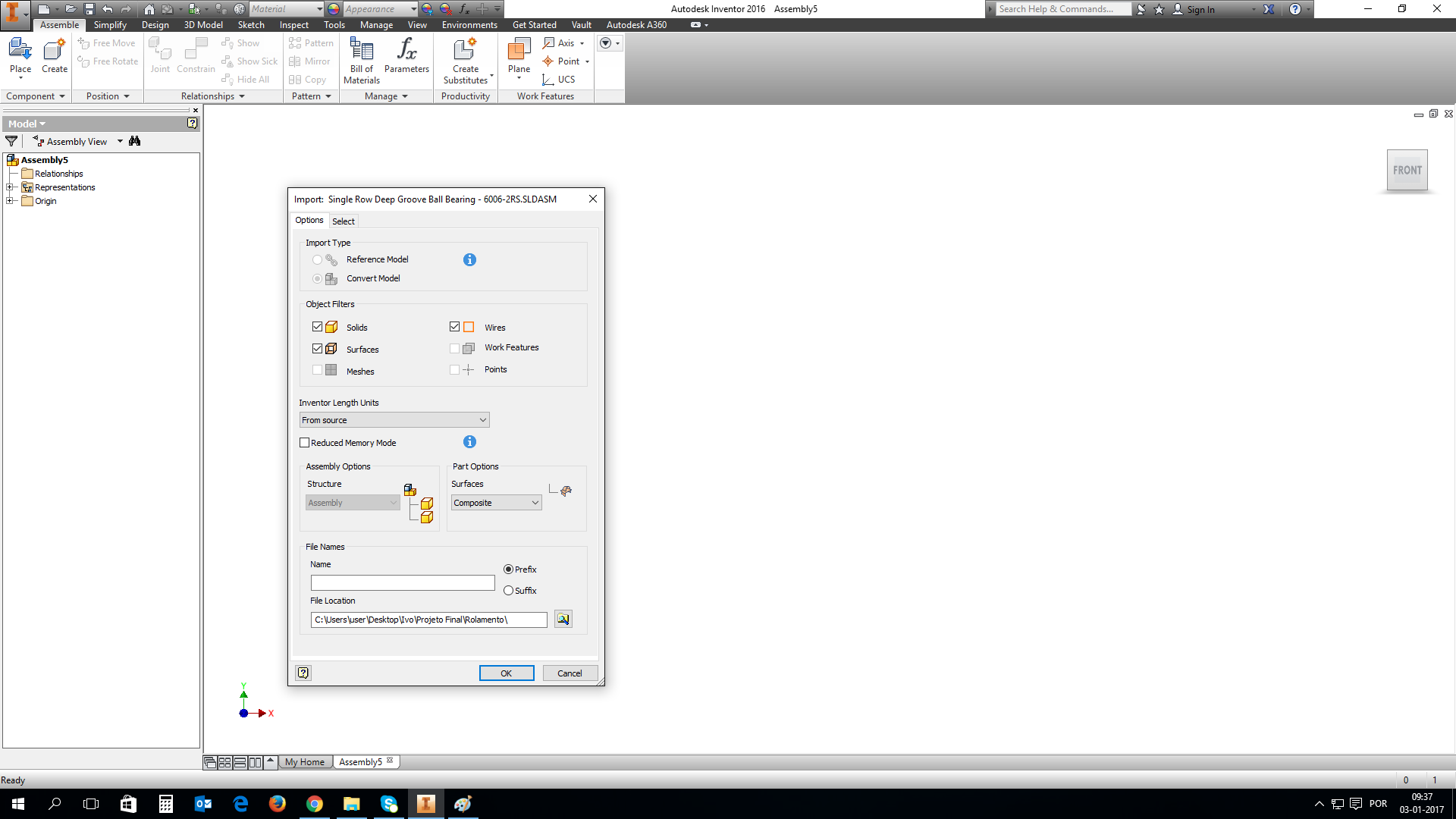Open the Surfaces Composite dropdown
The width and height of the screenshot is (1456, 819).
[x=497, y=503]
